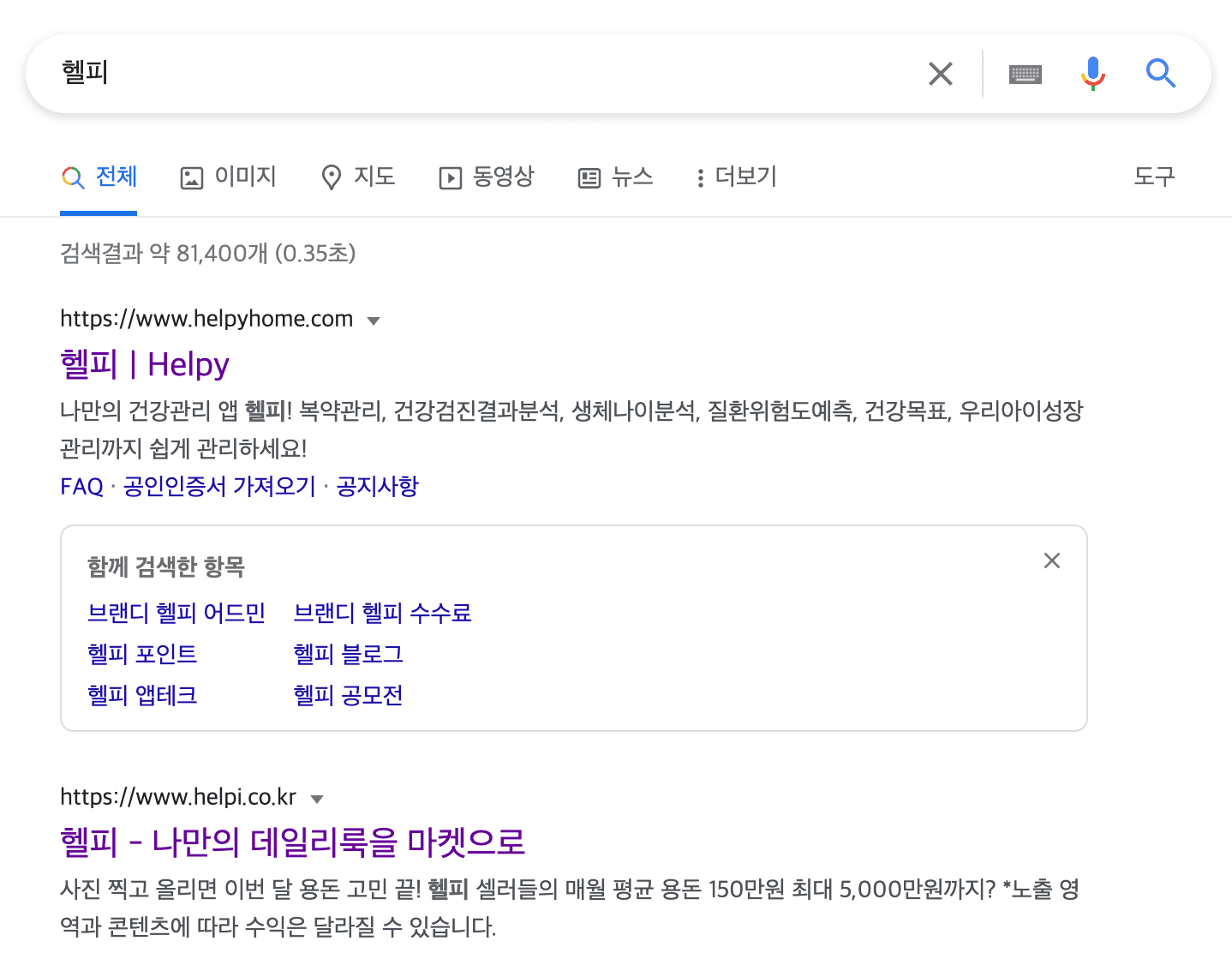Click inside the search input field

[428, 74]
